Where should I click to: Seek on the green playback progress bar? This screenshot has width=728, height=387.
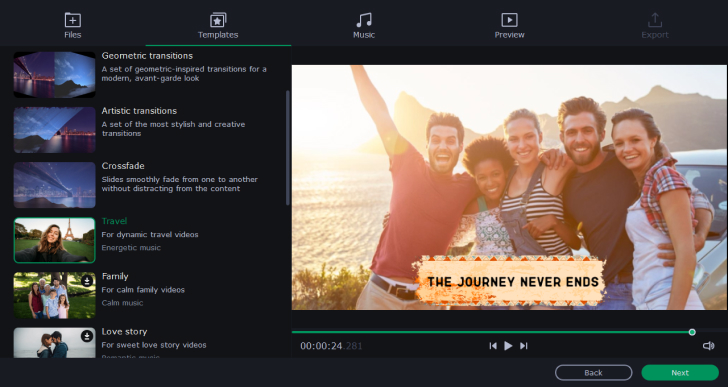click(492, 332)
